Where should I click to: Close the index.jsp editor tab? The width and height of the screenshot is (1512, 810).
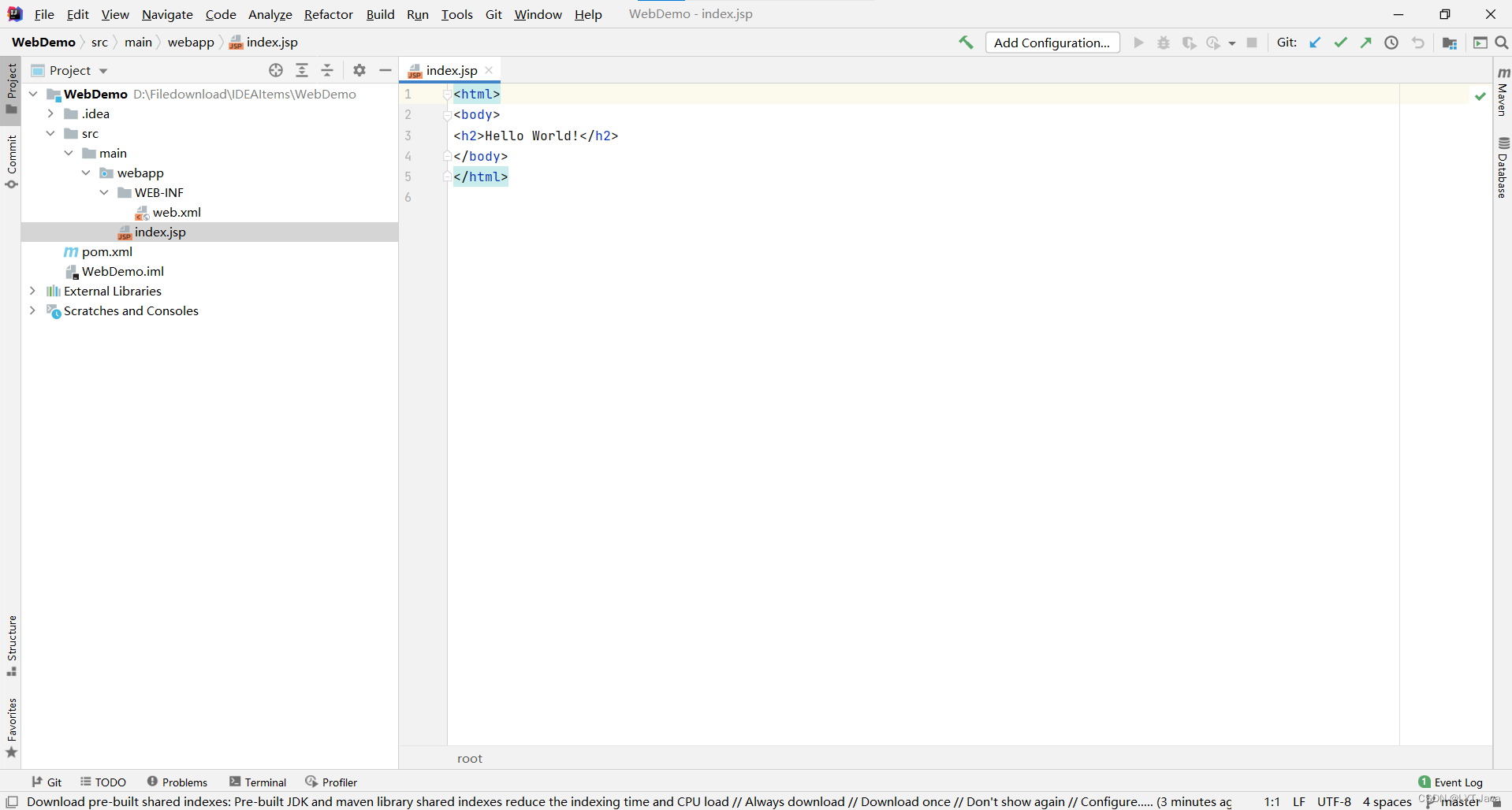click(489, 70)
